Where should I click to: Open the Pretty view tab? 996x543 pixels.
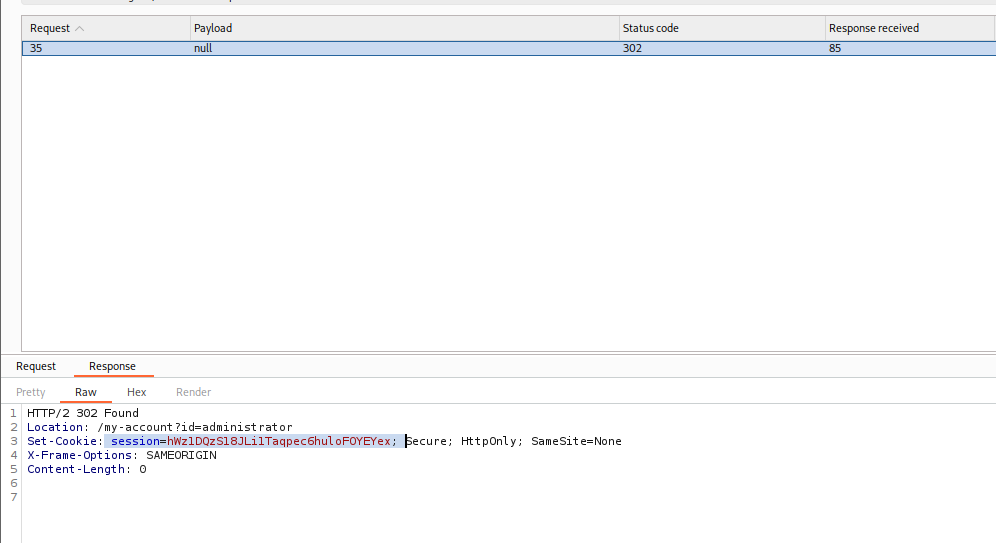coord(31,392)
